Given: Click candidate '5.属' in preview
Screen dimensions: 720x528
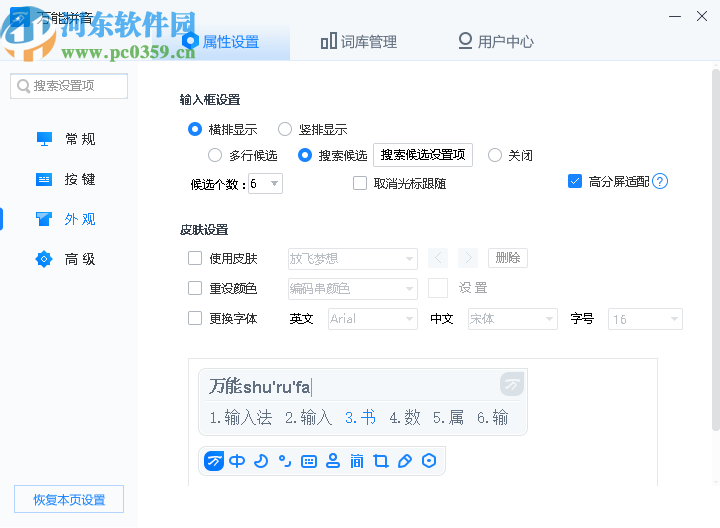Looking at the screenshot, I should (449, 418).
